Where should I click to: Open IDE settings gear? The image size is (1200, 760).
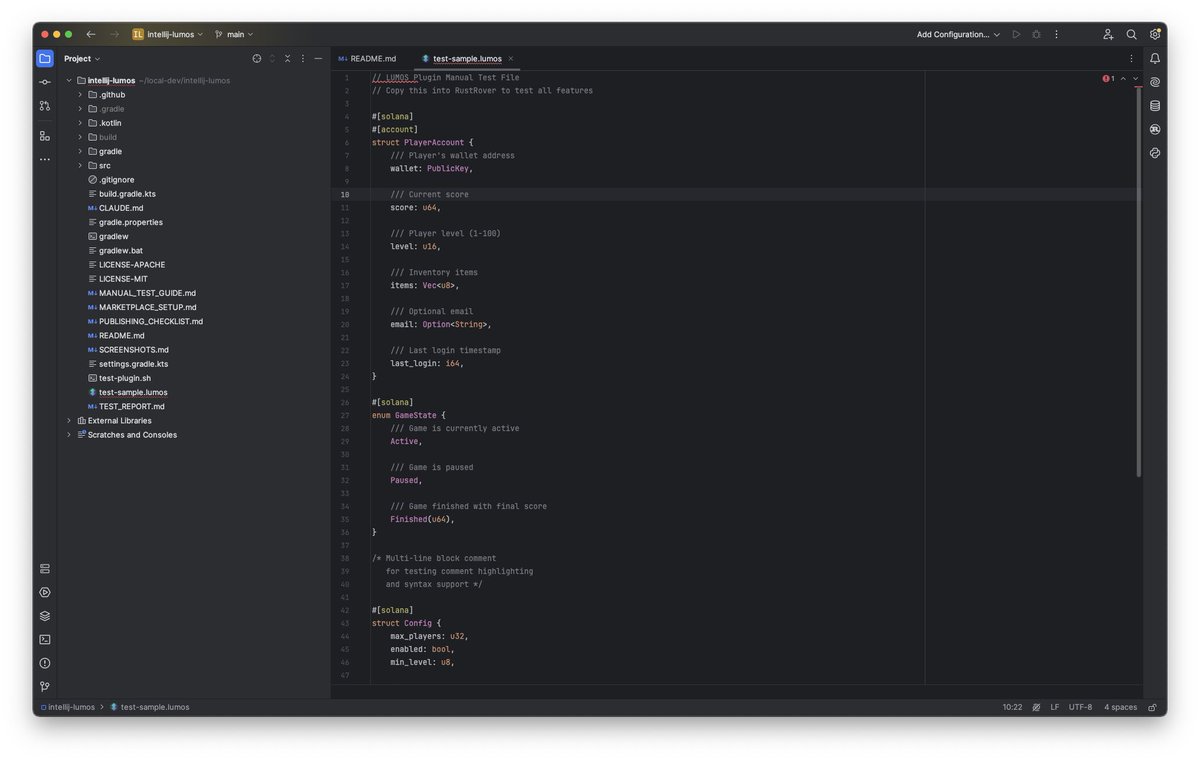click(x=1155, y=34)
